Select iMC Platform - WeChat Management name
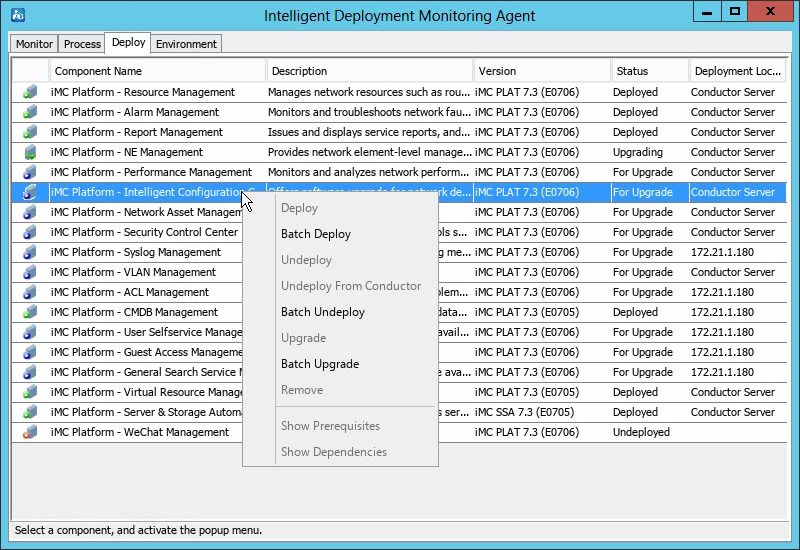 coord(140,432)
